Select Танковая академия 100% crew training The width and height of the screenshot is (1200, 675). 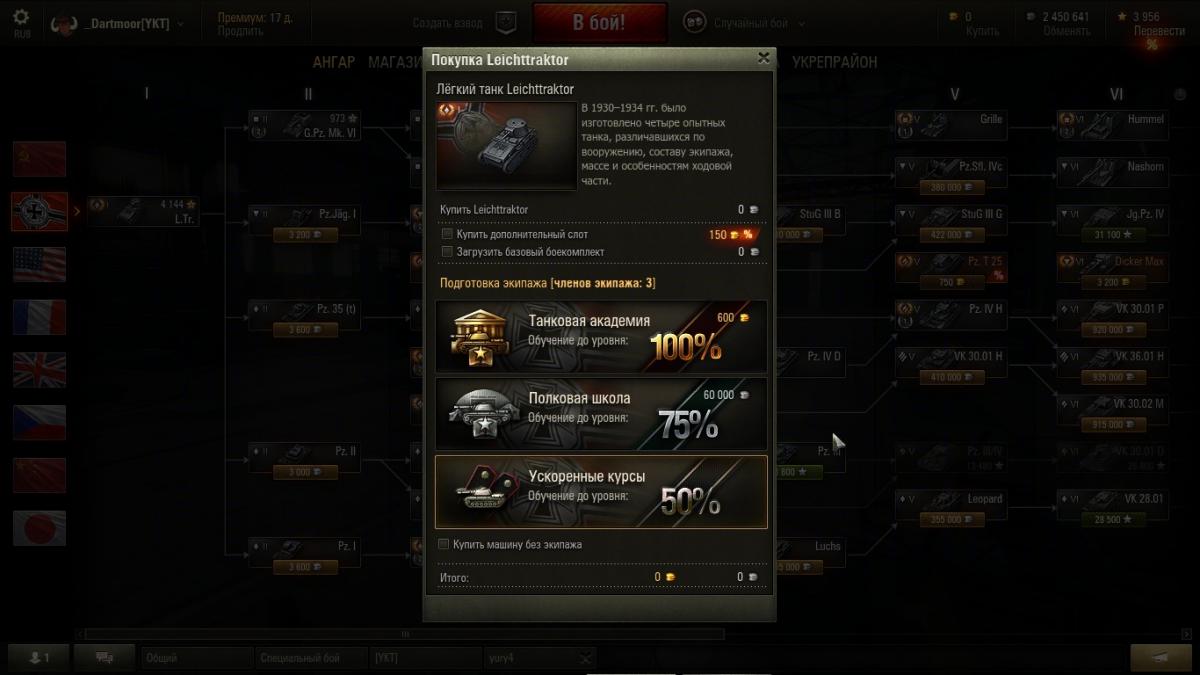(x=601, y=338)
